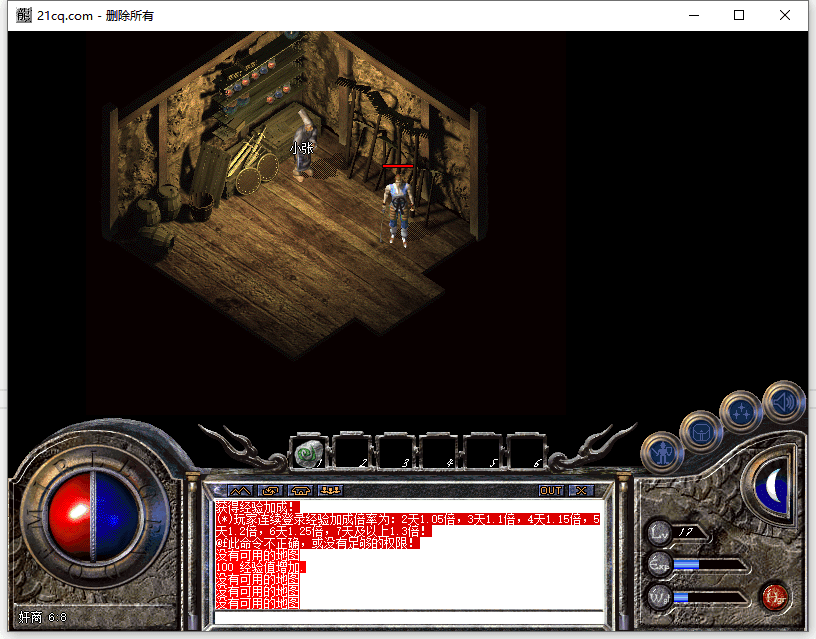Close the 21cq.com game window
Image resolution: width=816 pixels, height=639 pixels.
click(x=785, y=15)
